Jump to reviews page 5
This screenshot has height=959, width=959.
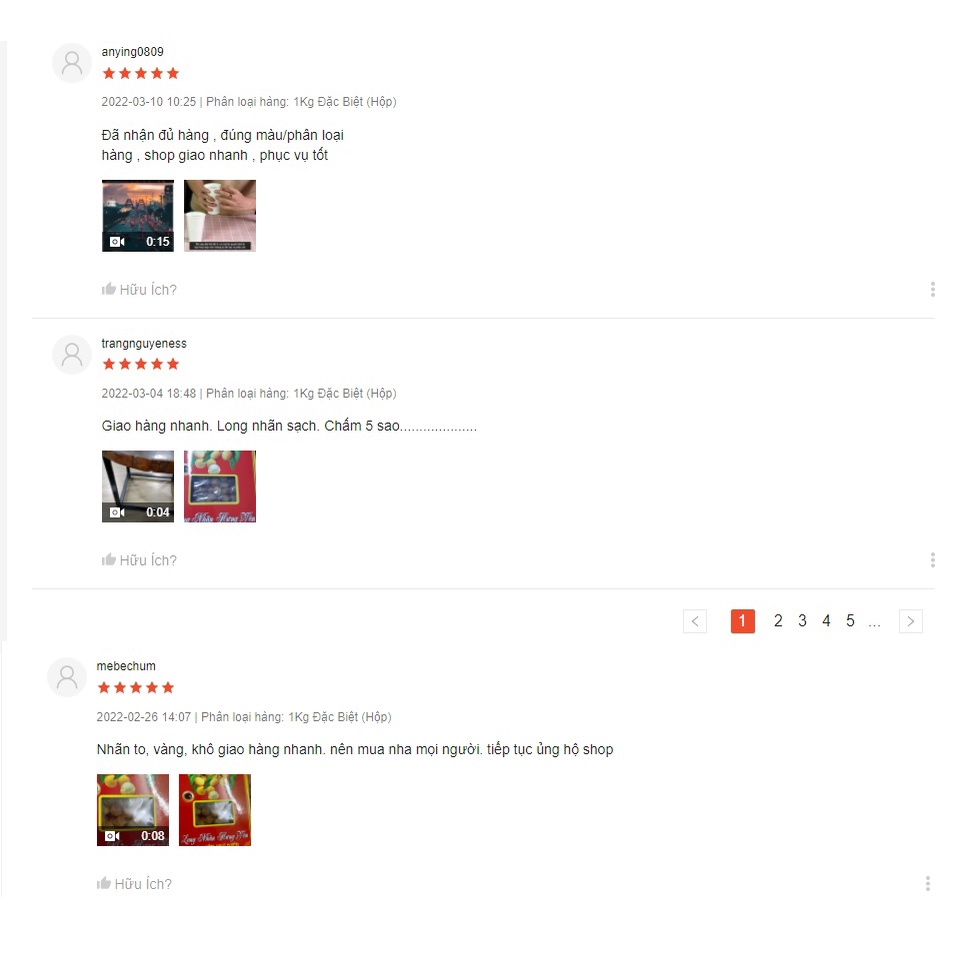pyautogui.click(x=850, y=621)
